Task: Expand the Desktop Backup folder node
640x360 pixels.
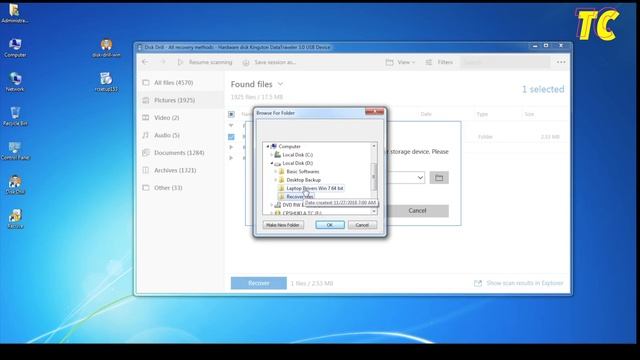Action: [276, 180]
